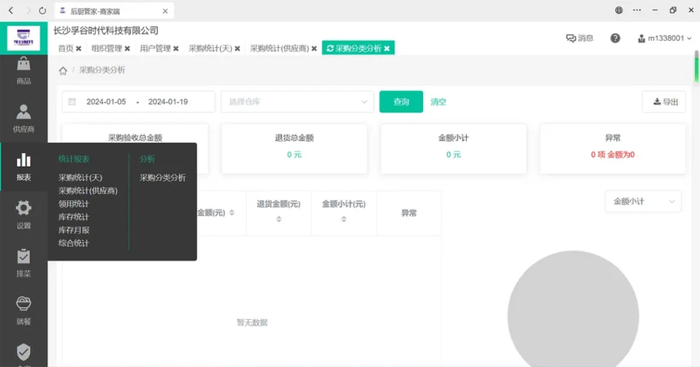The width and height of the screenshot is (700, 367).
Task: Click the 异常 table column header
Action: coord(409,213)
